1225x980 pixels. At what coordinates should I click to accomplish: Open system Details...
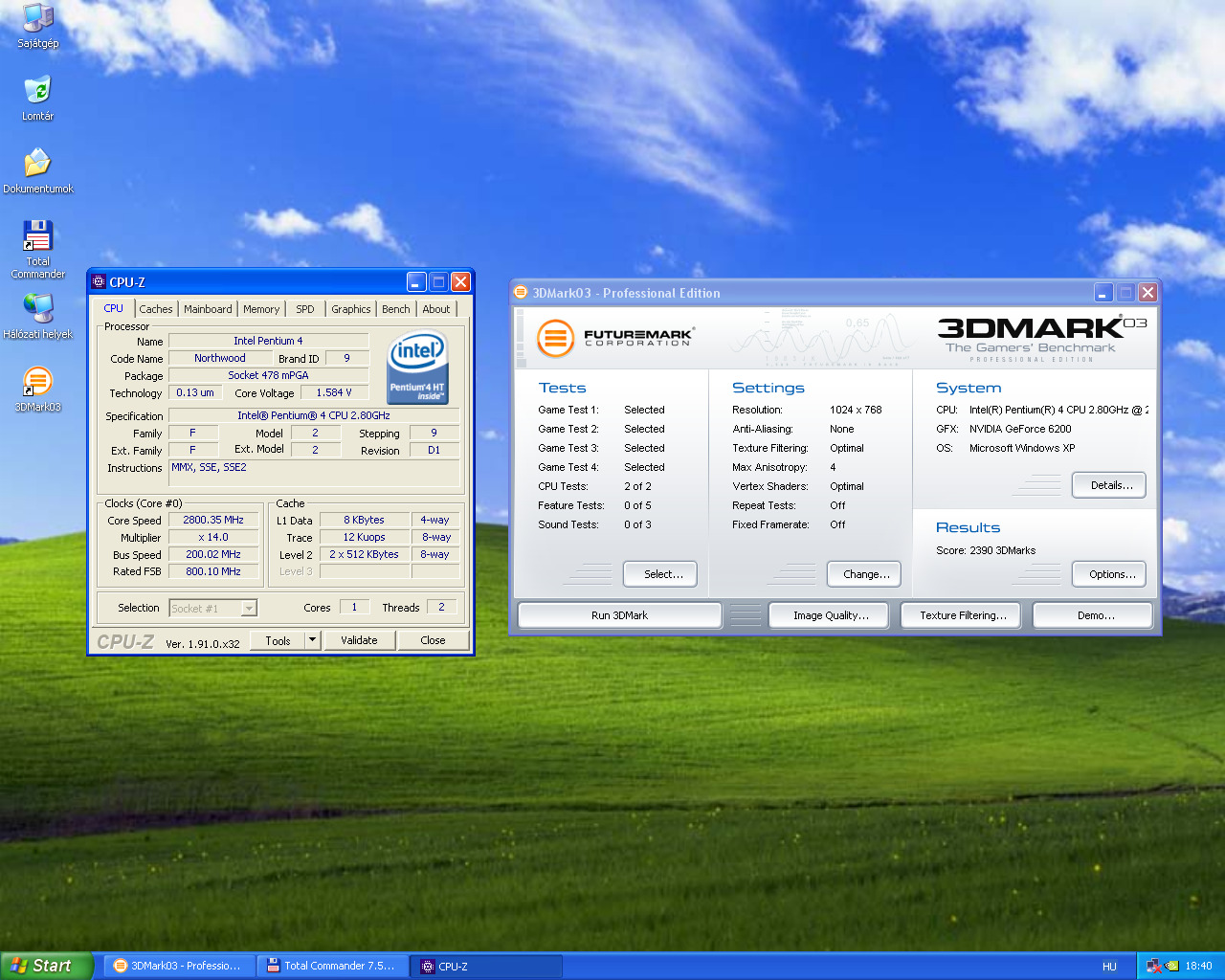click(x=1109, y=485)
